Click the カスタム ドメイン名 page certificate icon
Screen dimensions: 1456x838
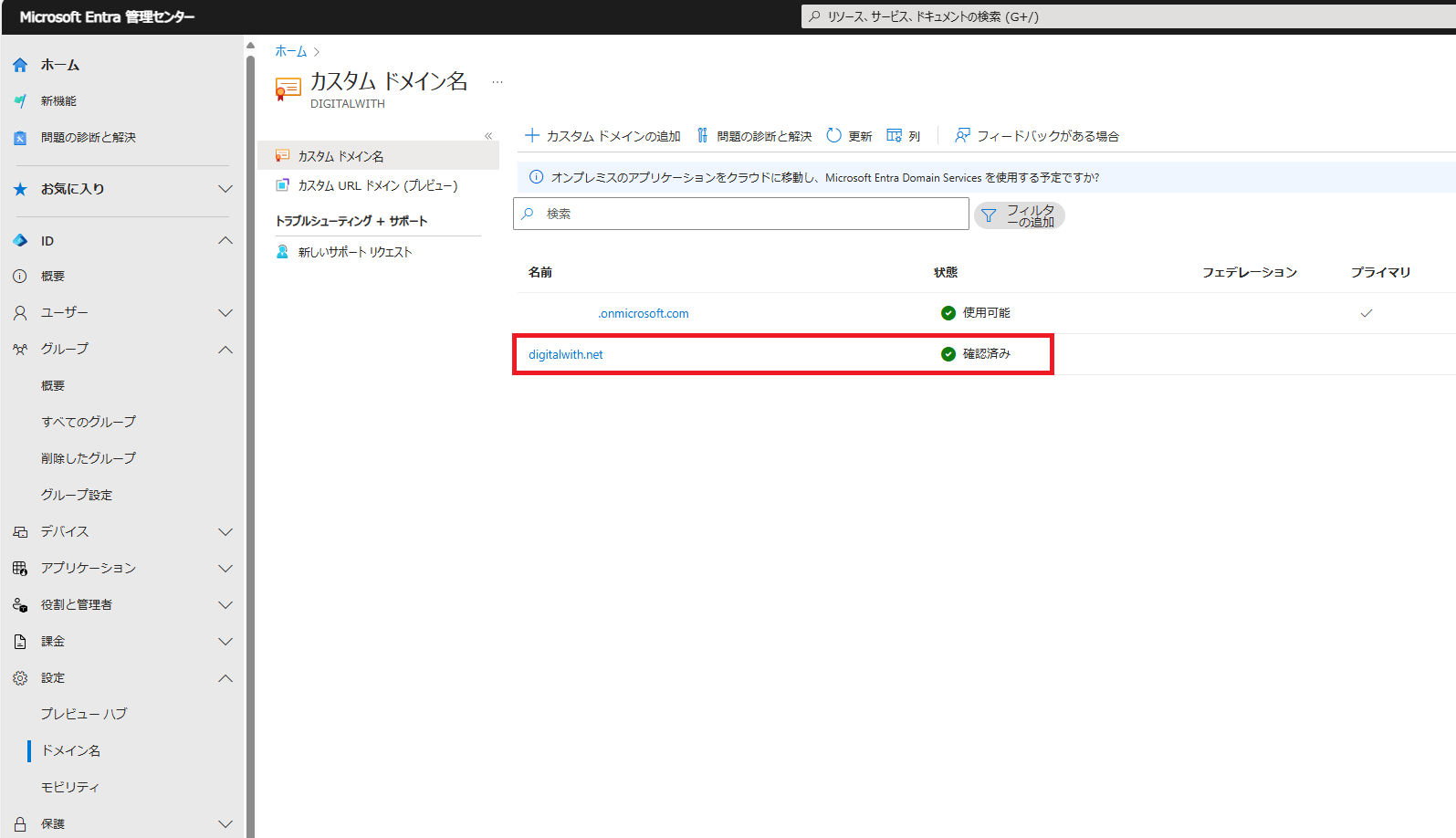pyautogui.click(x=288, y=89)
